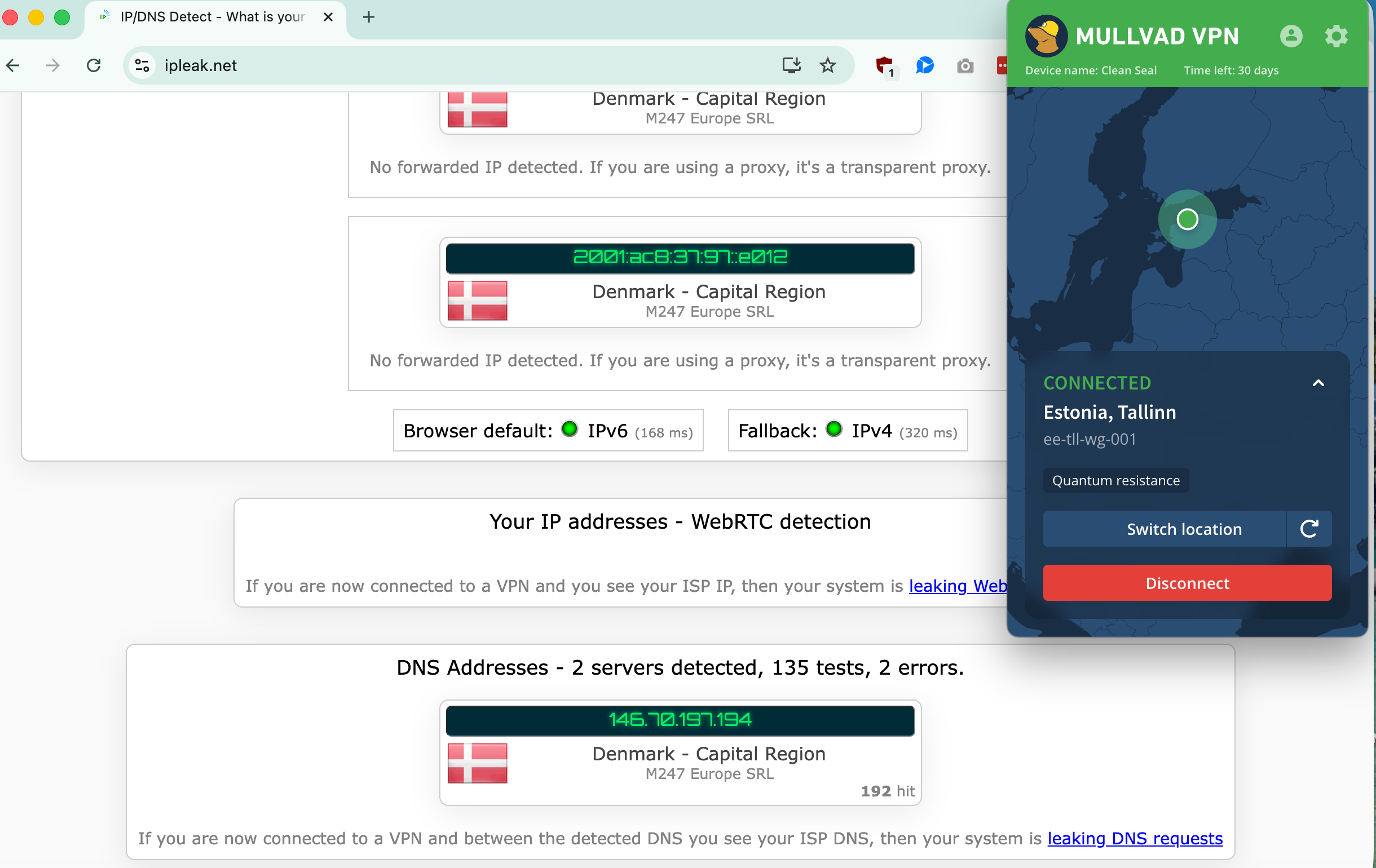Click the Quantum resistance badge

pyautogui.click(x=1115, y=480)
